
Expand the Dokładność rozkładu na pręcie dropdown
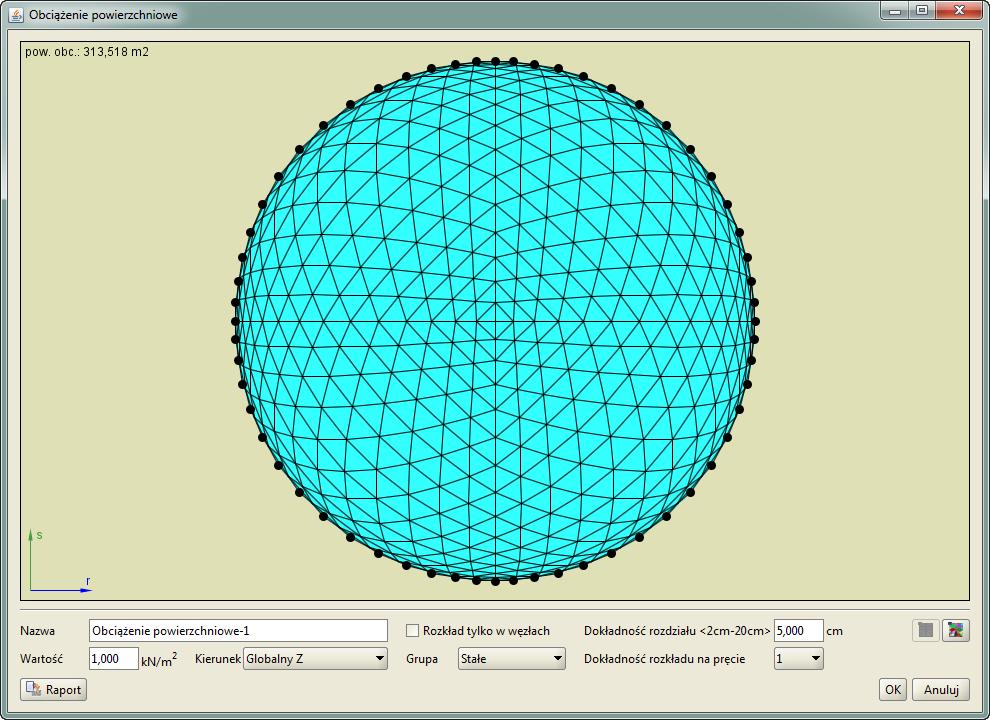[x=799, y=659]
